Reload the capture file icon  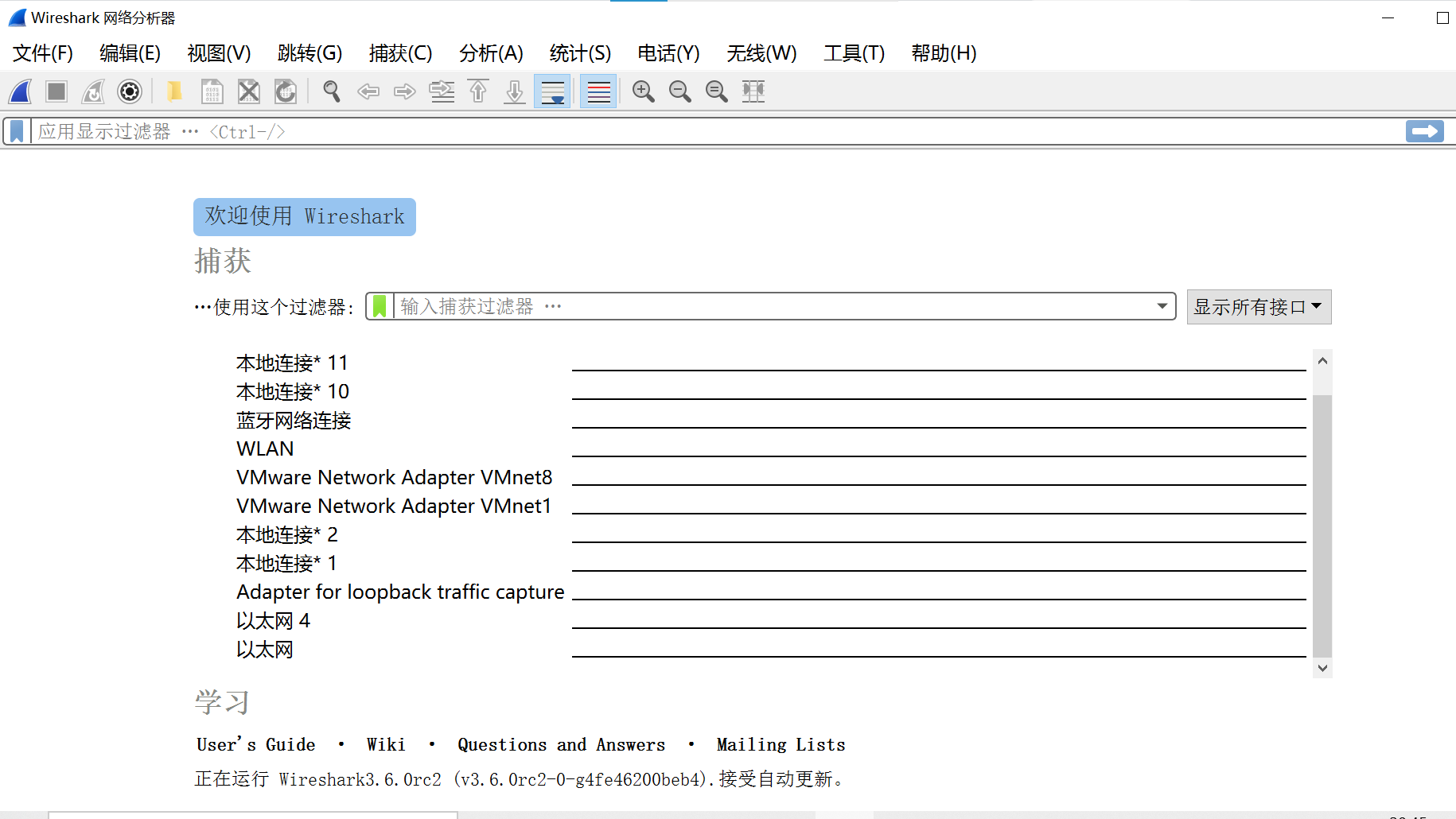(x=286, y=91)
